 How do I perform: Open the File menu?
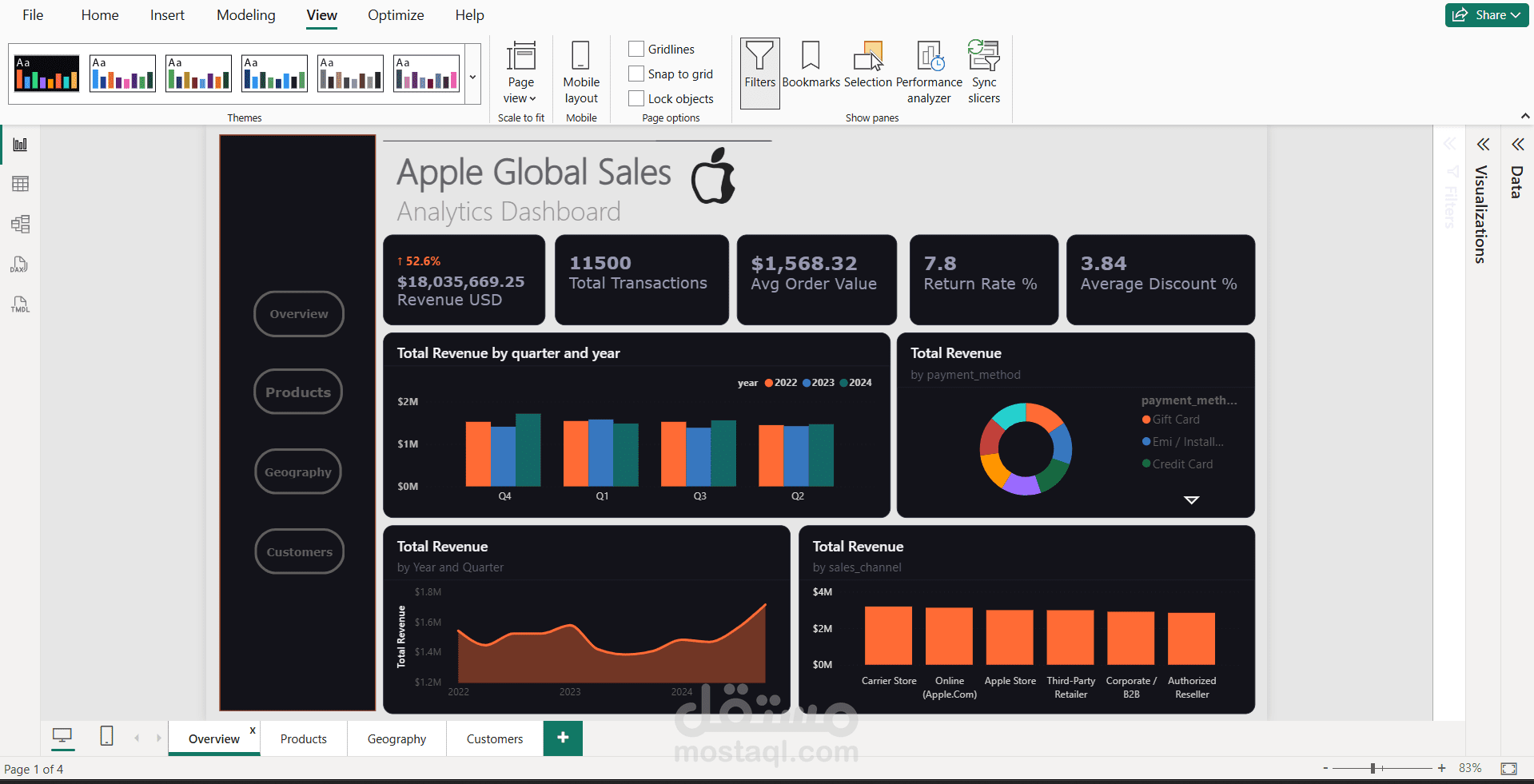[x=33, y=15]
